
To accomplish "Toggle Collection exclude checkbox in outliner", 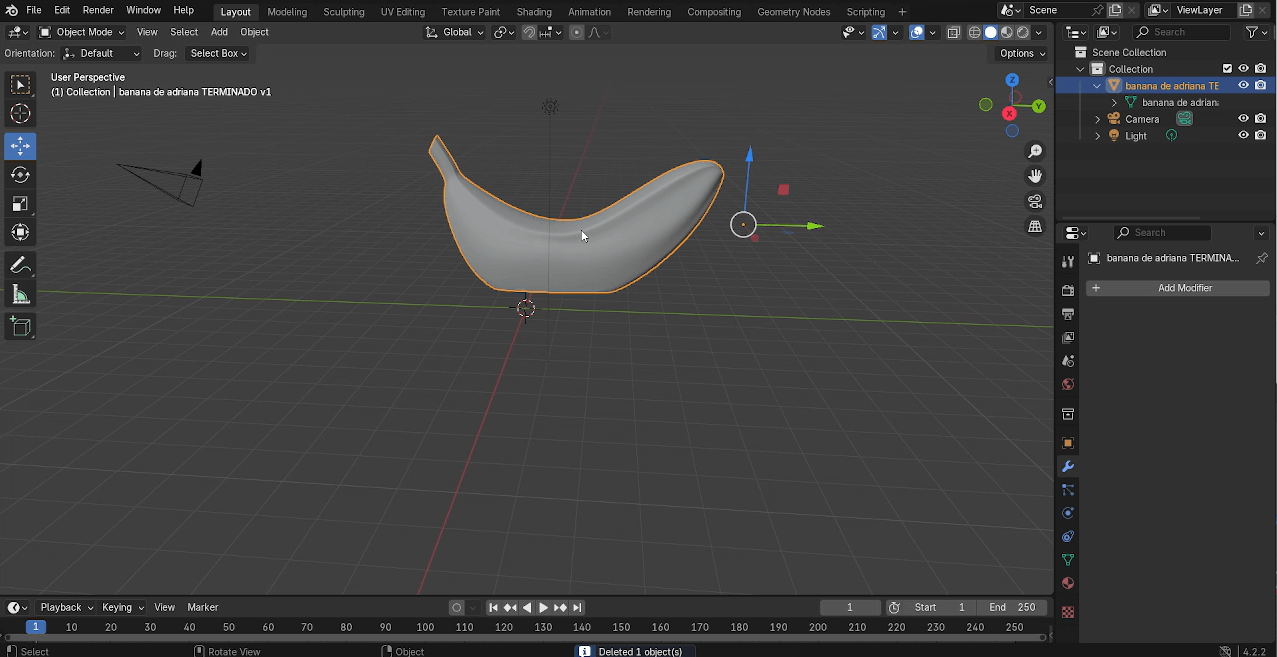I will (1227, 69).
